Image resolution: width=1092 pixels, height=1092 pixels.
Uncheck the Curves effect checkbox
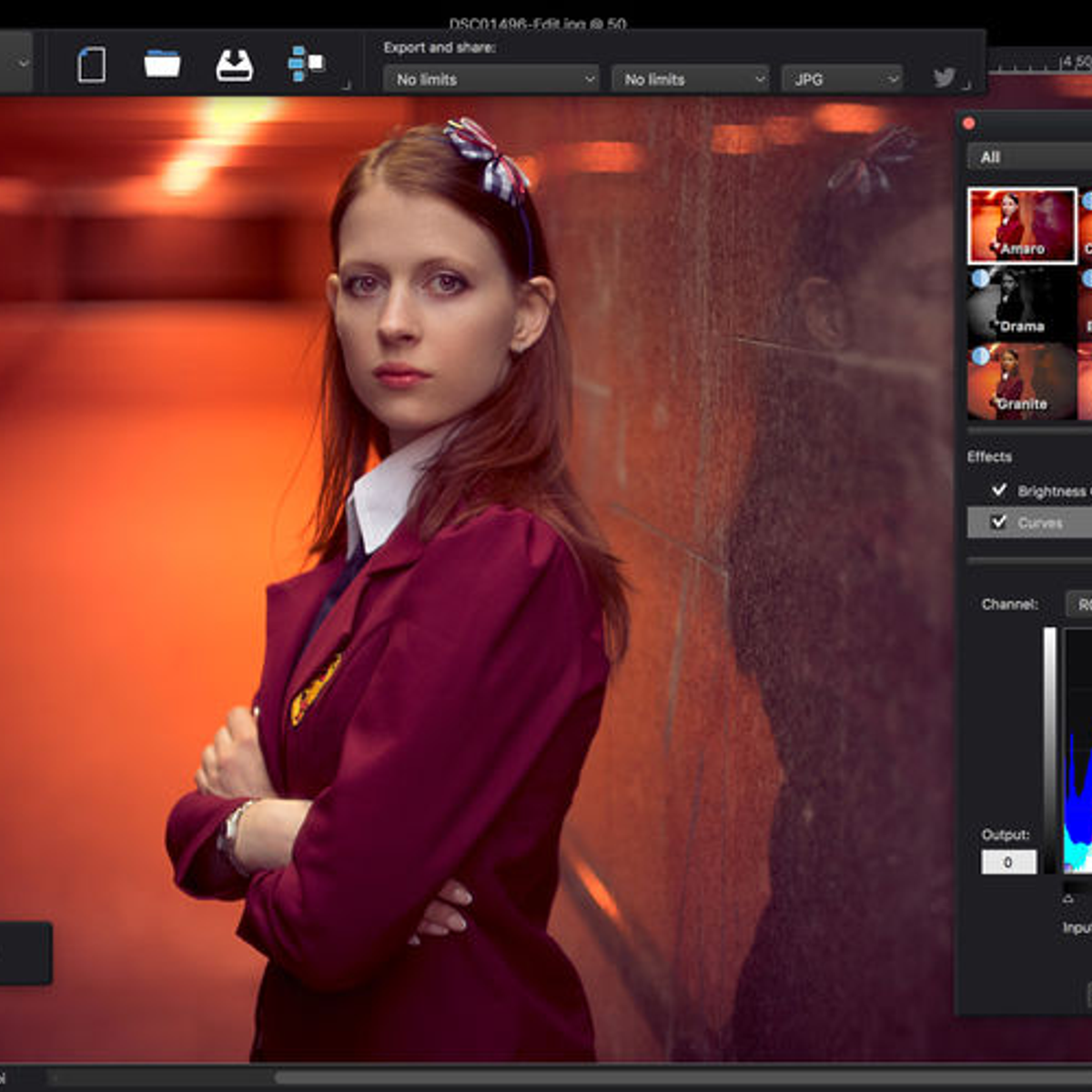[999, 521]
